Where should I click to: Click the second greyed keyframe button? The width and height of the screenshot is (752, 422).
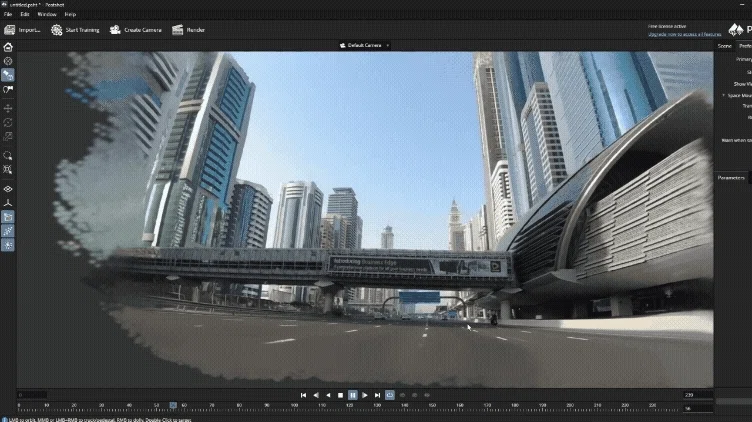[414, 395]
